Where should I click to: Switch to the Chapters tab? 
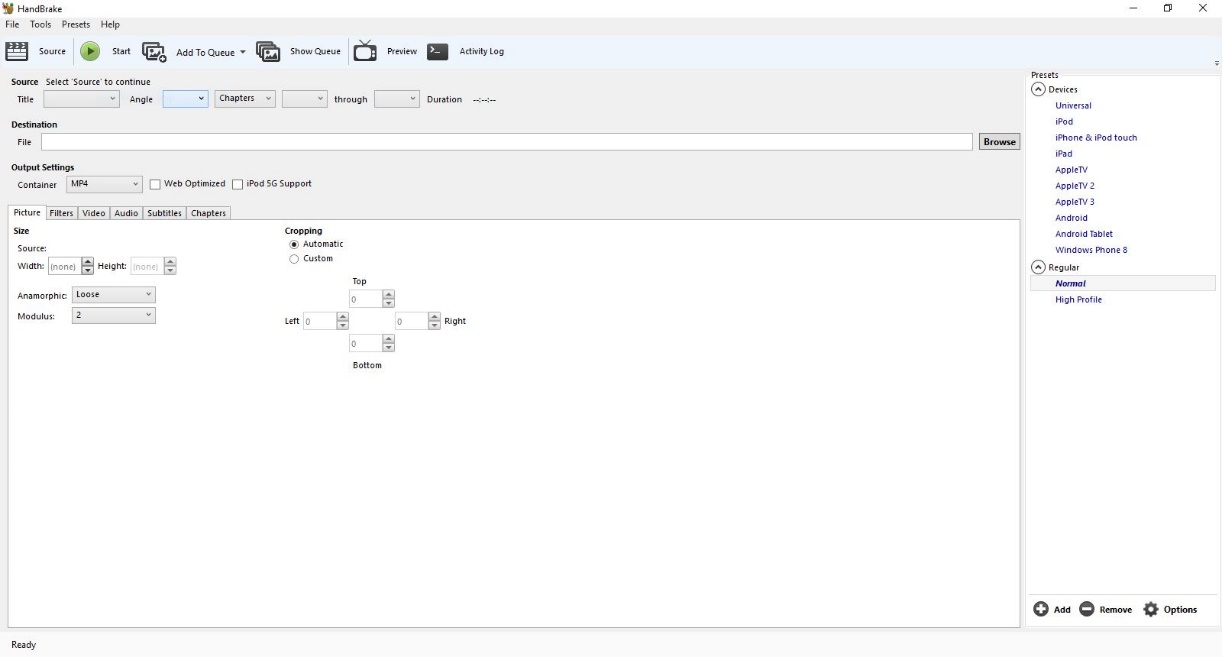coord(208,213)
